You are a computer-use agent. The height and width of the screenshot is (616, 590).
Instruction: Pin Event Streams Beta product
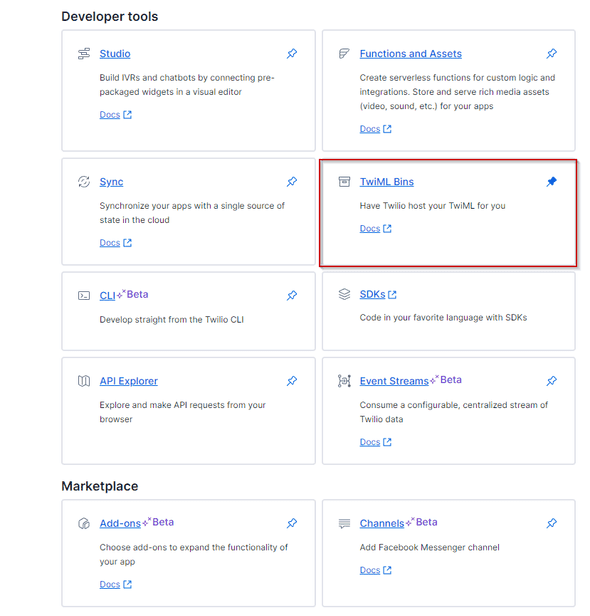552,381
